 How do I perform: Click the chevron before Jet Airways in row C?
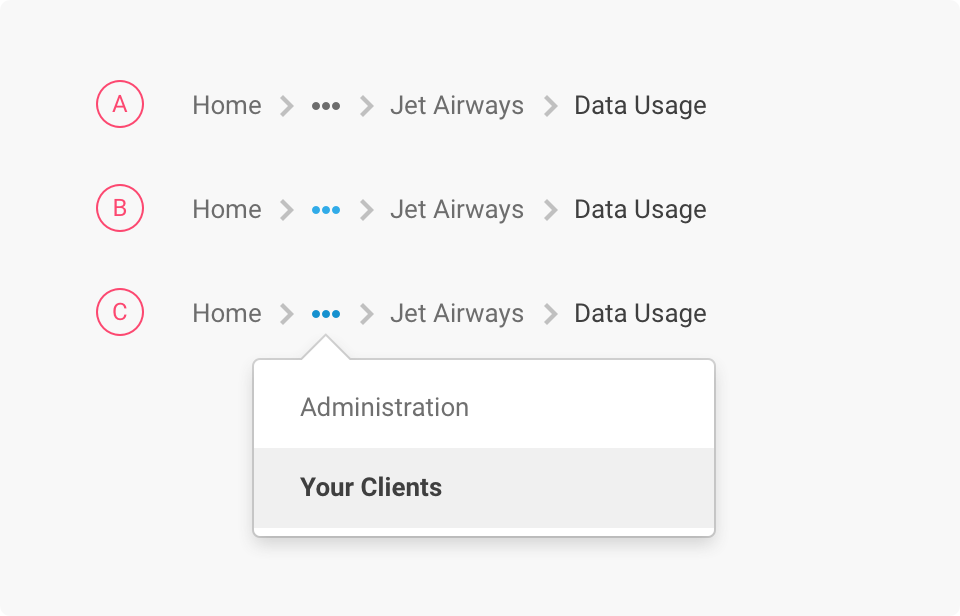point(367,314)
